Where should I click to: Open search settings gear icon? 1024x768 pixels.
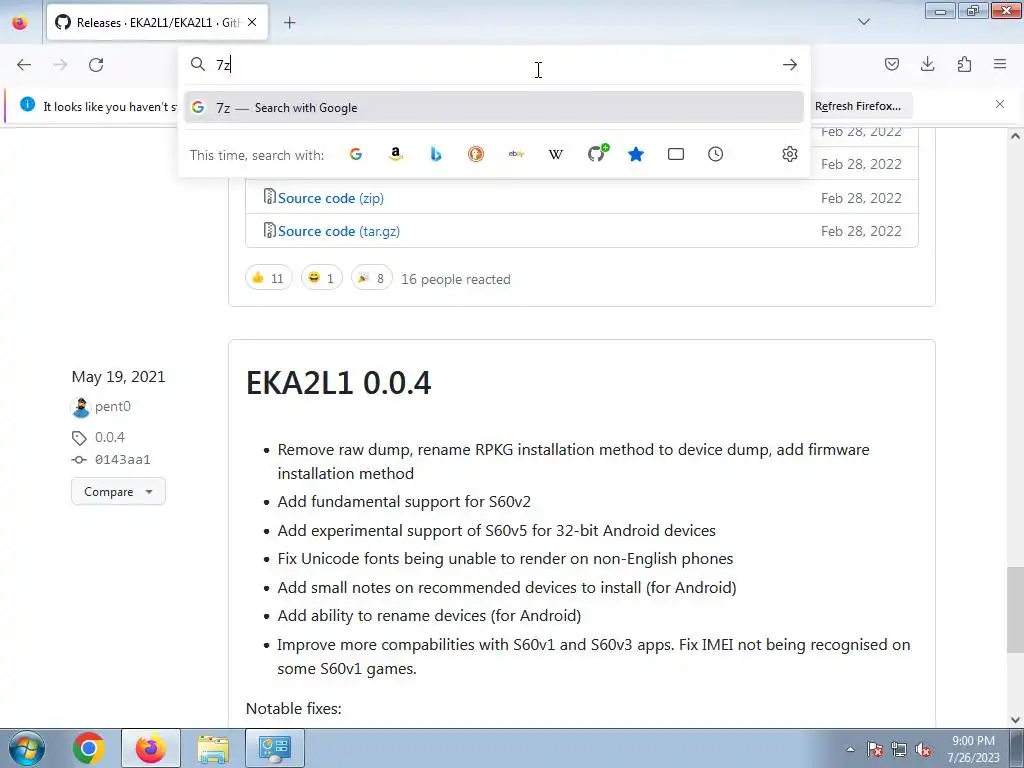(790, 154)
